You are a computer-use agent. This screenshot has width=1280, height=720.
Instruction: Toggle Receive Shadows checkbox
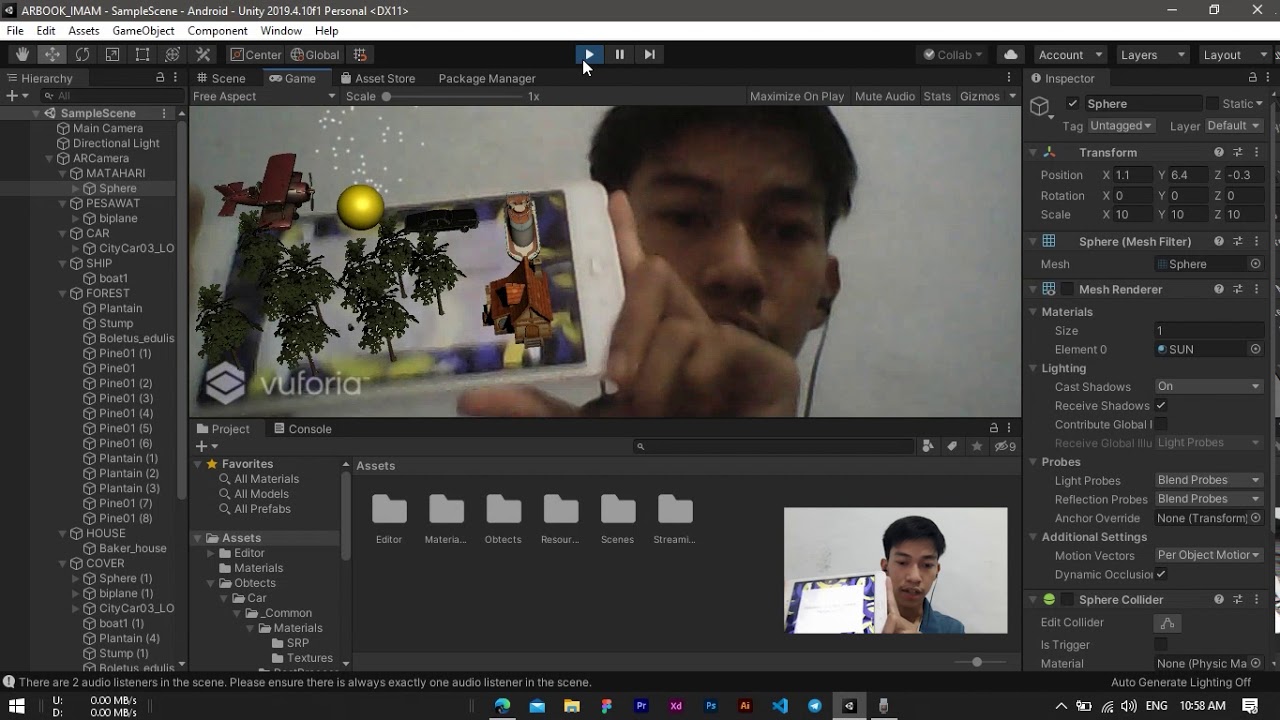pyautogui.click(x=1161, y=405)
